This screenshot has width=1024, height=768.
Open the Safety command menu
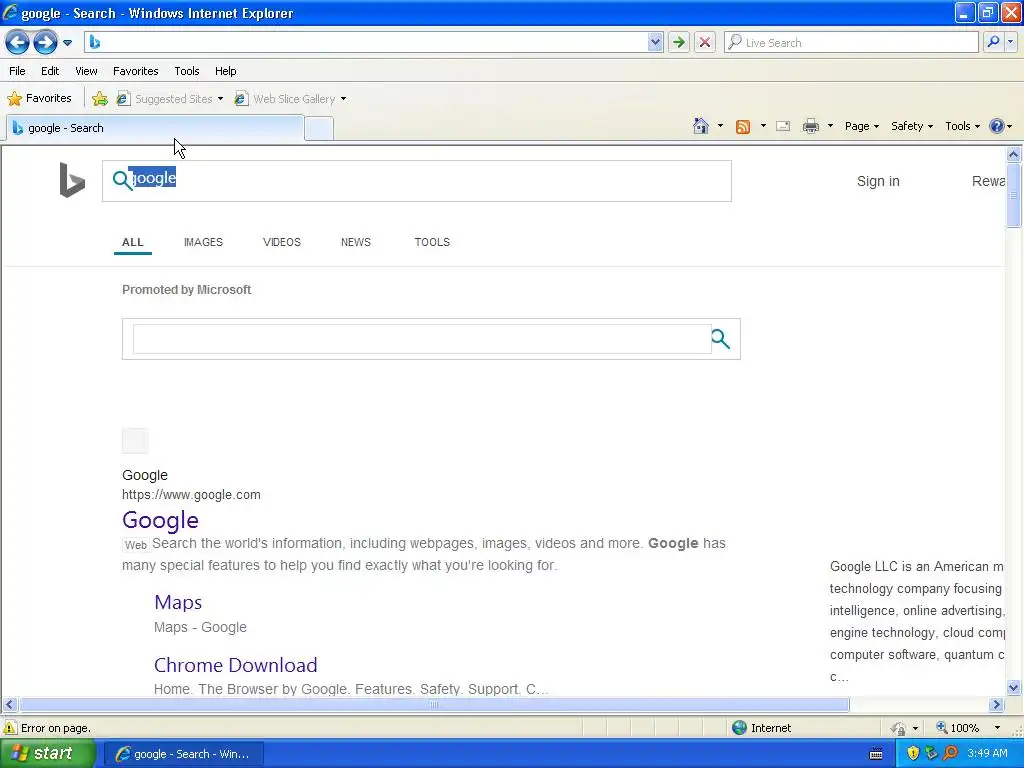pos(912,126)
